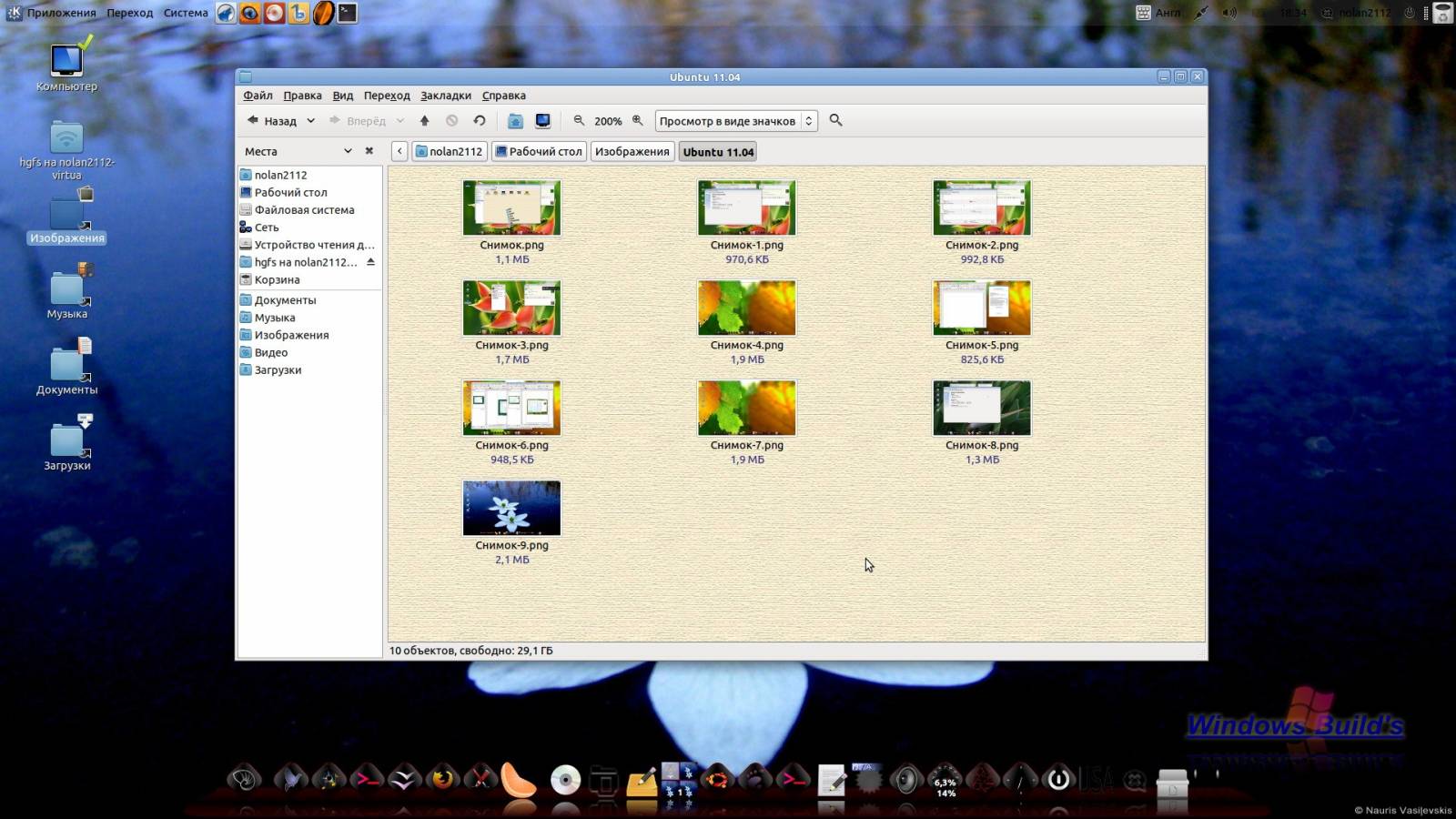This screenshot has height=819, width=1456.
Task: Zoom in with the plus magnifier
Action: click(637, 120)
